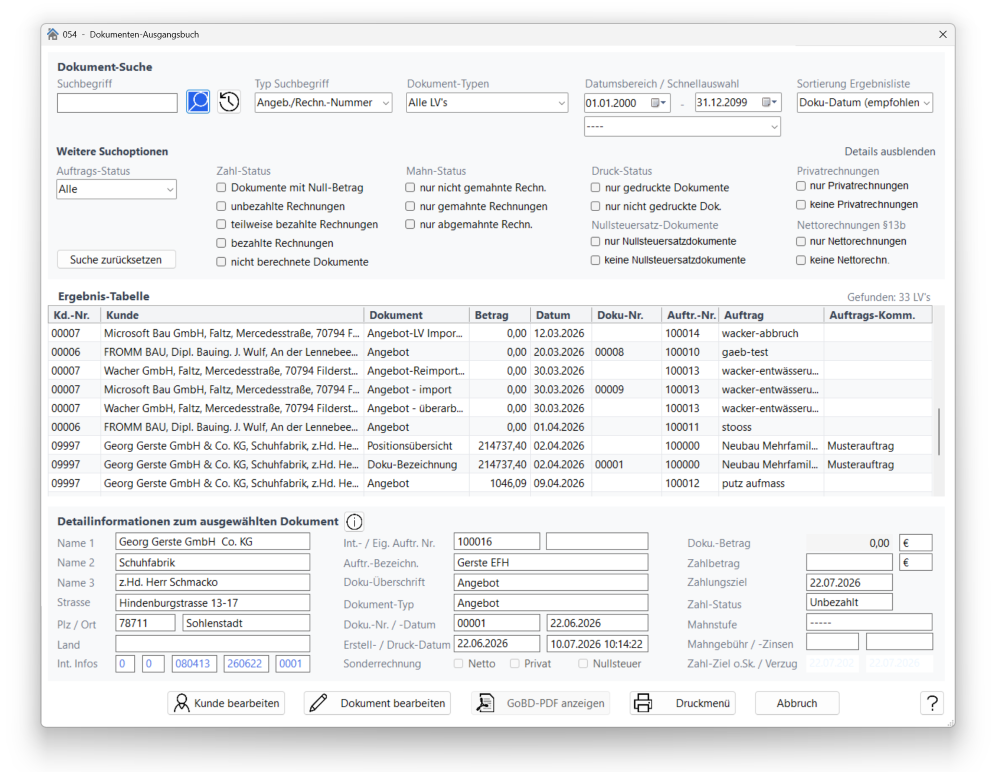Sort results by Datum column header
This screenshot has height=772, width=1000.
point(561,315)
